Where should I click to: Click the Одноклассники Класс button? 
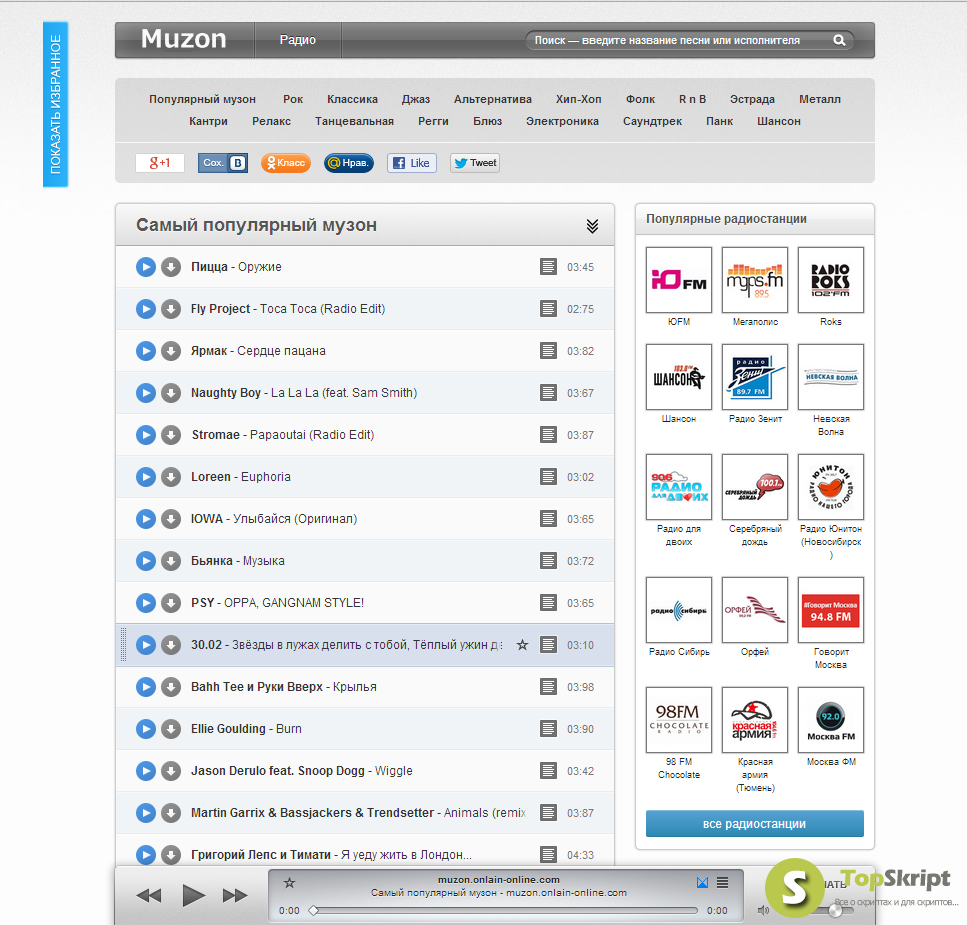[286, 163]
